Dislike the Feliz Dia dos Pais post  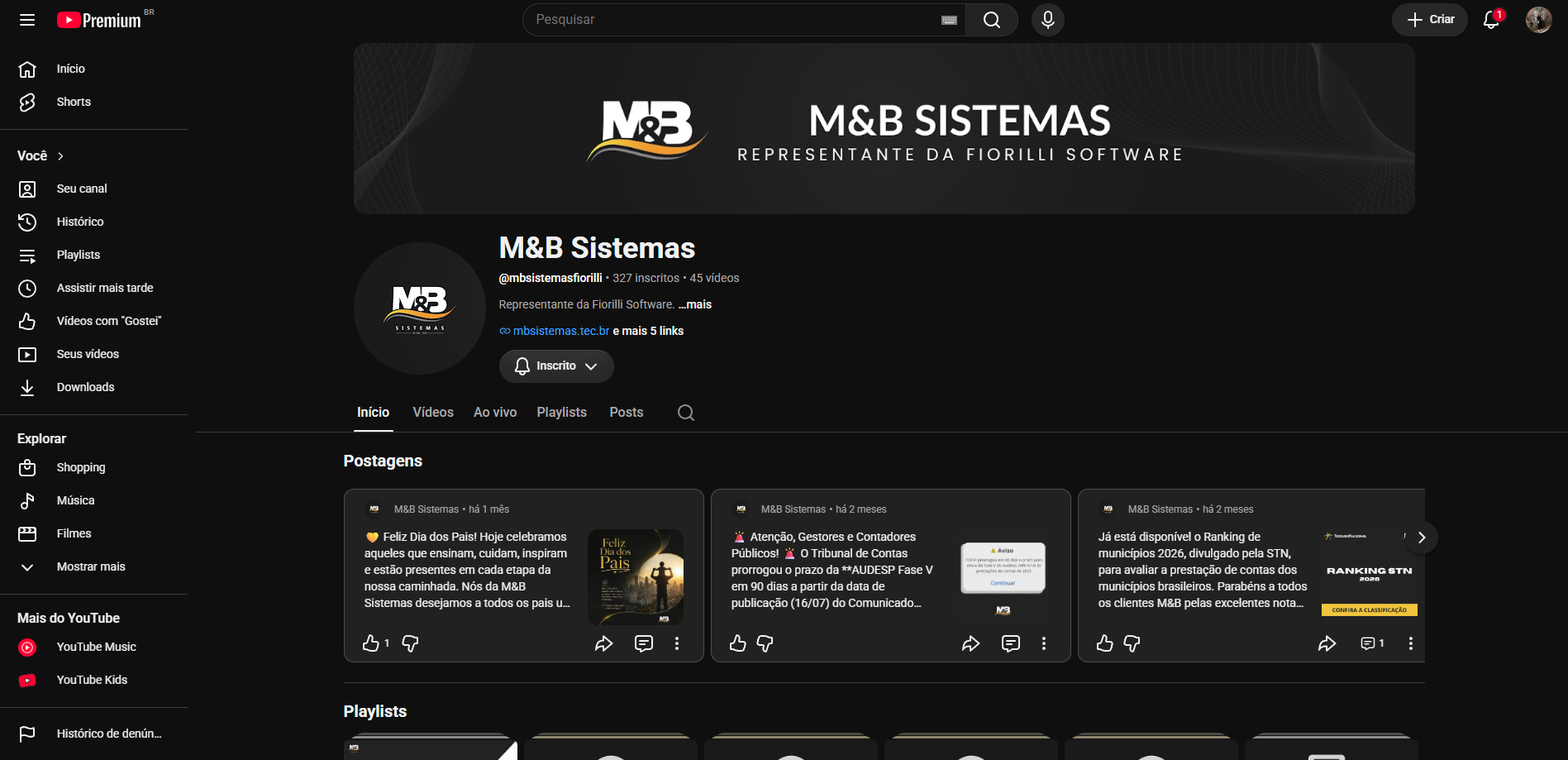click(x=410, y=643)
